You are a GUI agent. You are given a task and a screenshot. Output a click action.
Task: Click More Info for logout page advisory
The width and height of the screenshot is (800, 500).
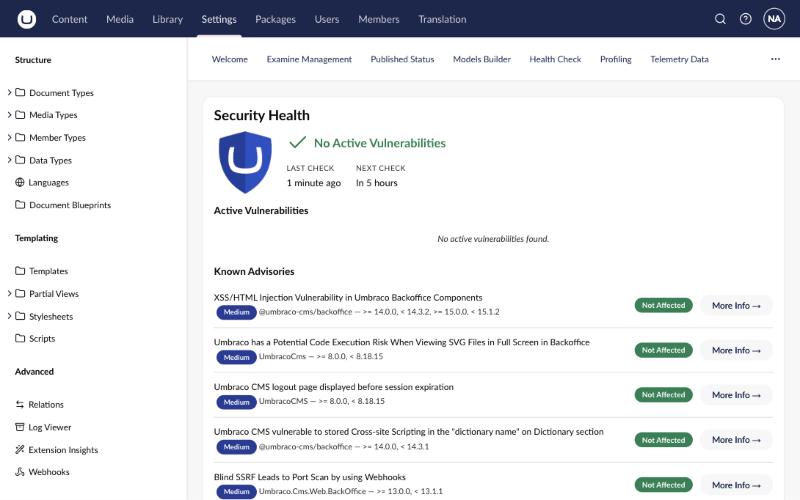tap(736, 395)
